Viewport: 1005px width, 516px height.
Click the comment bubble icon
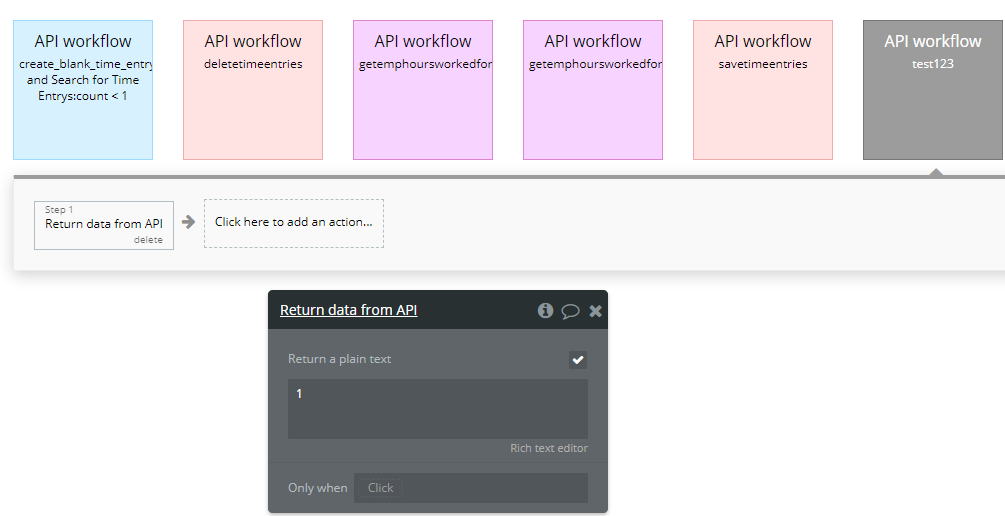(570, 310)
